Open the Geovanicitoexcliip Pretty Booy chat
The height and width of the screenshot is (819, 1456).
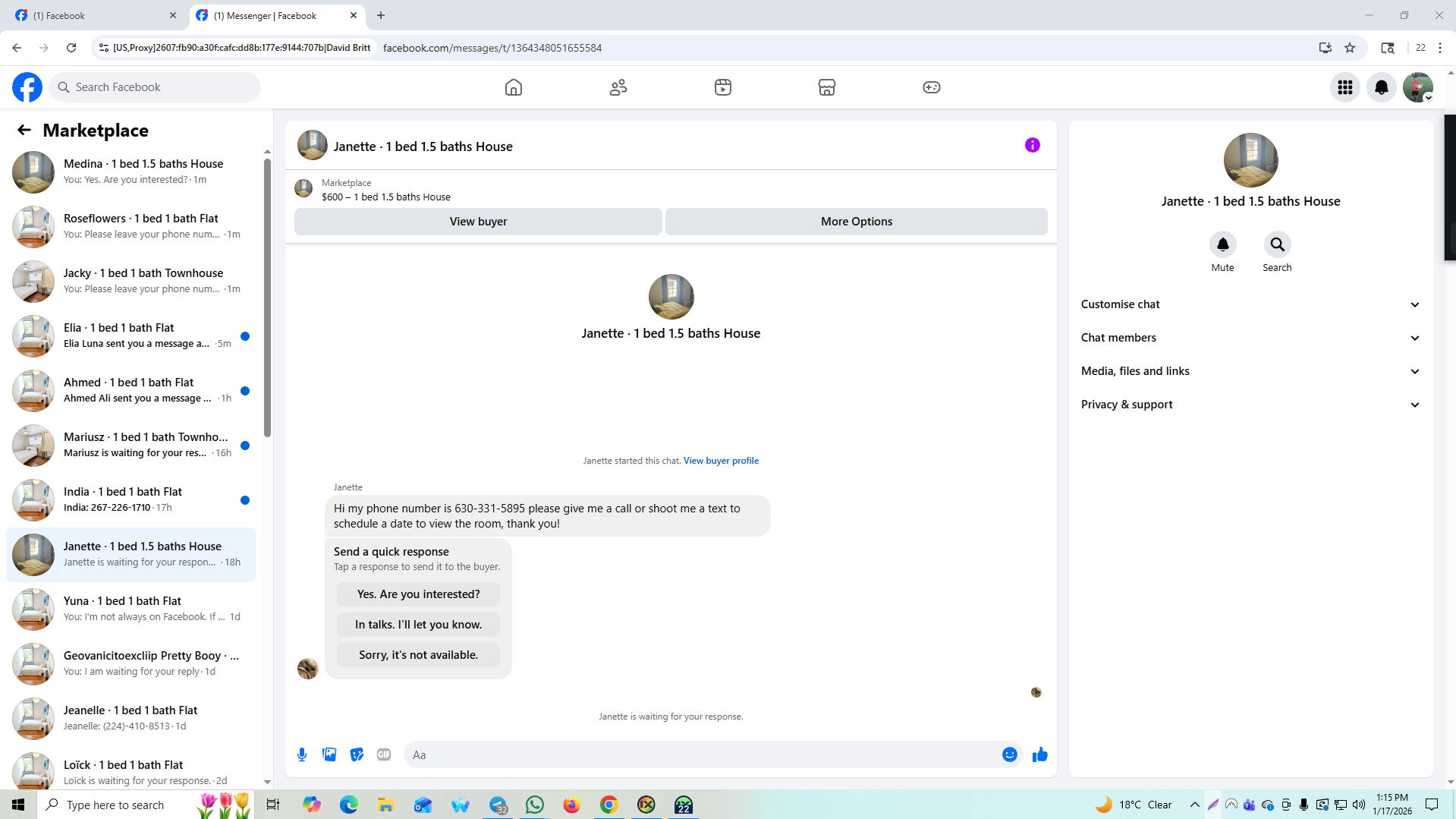coord(131,663)
